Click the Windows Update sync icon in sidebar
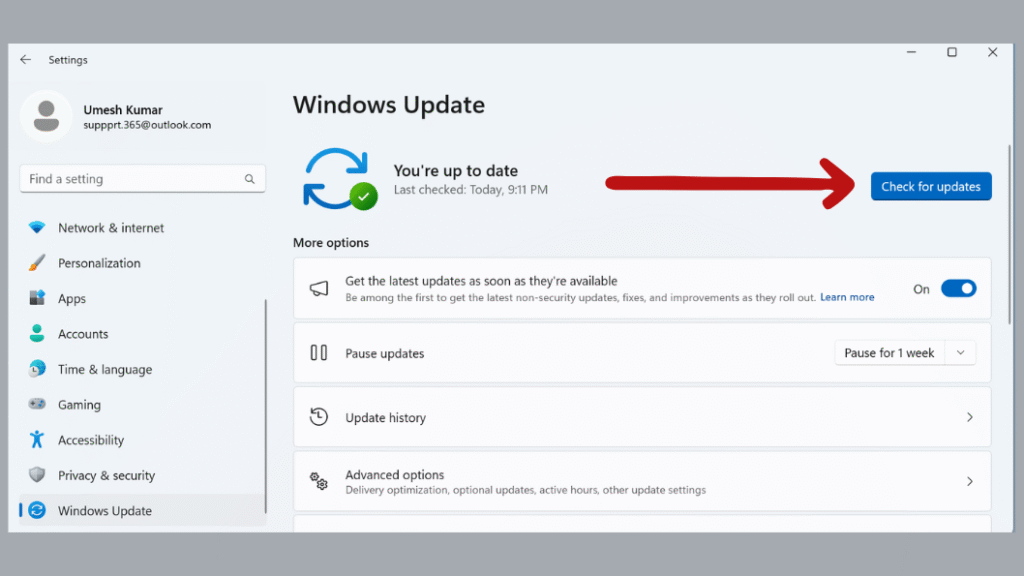The width and height of the screenshot is (1024, 576). [37, 510]
